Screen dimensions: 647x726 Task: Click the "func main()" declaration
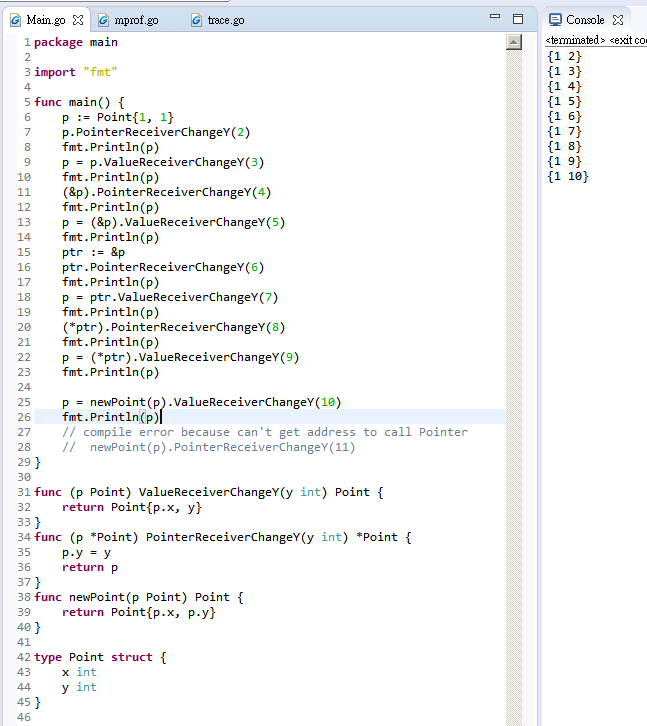pyautogui.click(x=79, y=102)
